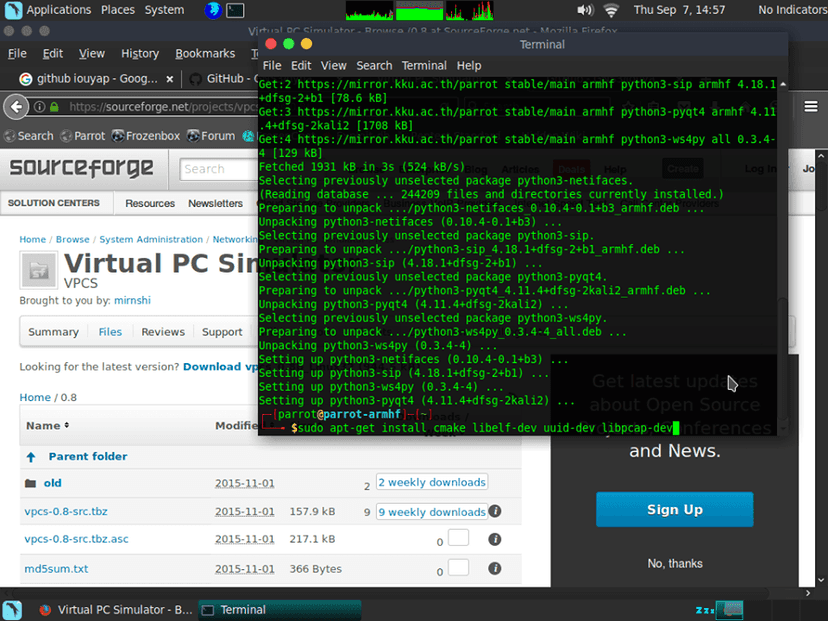Screen dimensions: 828x621
Task: Click the green padlock site identity icon
Action: click(54, 107)
